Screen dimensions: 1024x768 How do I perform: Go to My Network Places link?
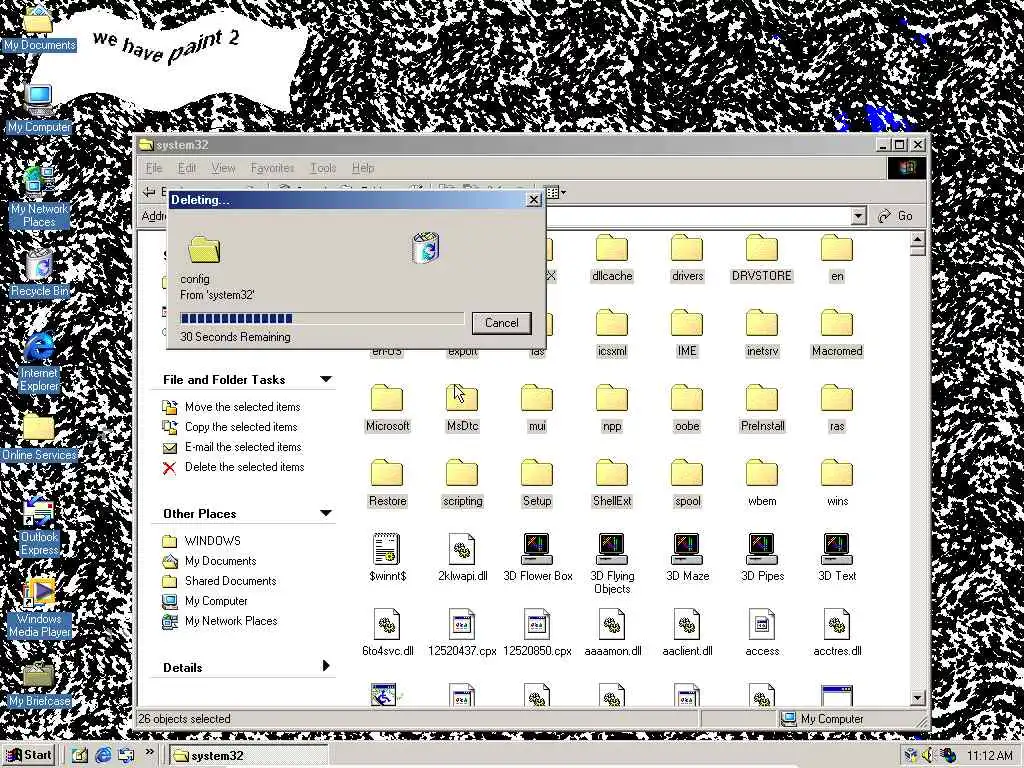click(231, 621)
